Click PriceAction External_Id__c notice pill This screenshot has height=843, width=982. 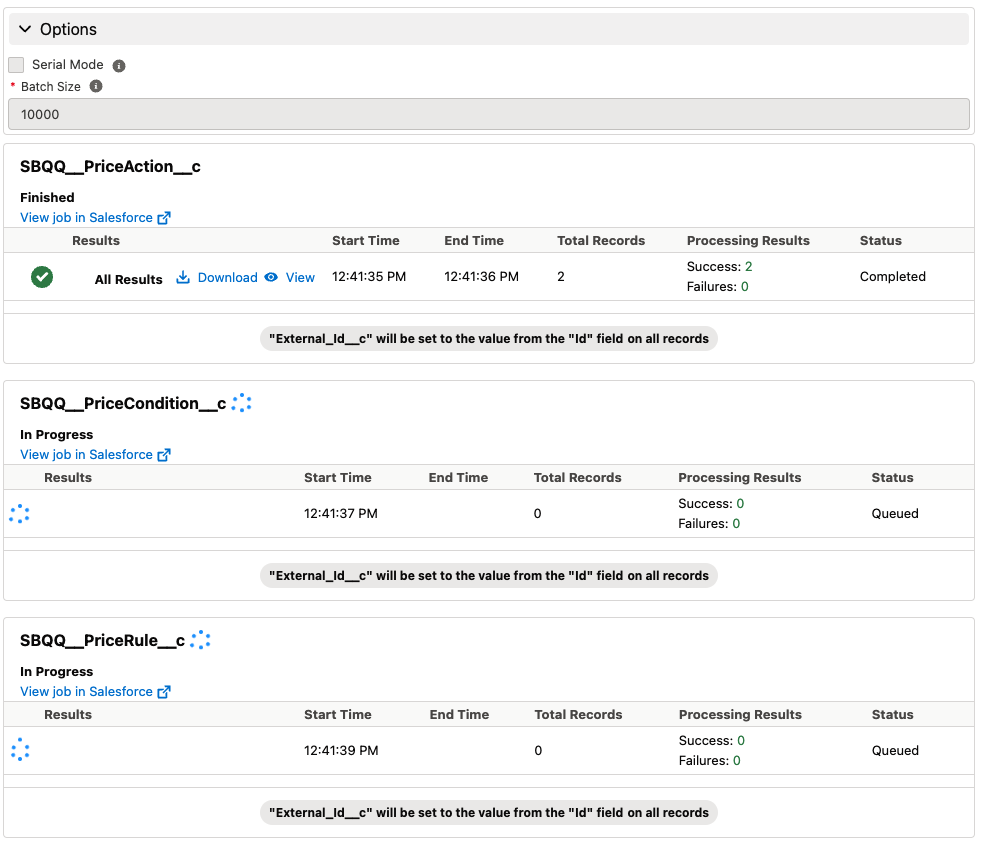(x=488, y=339)
